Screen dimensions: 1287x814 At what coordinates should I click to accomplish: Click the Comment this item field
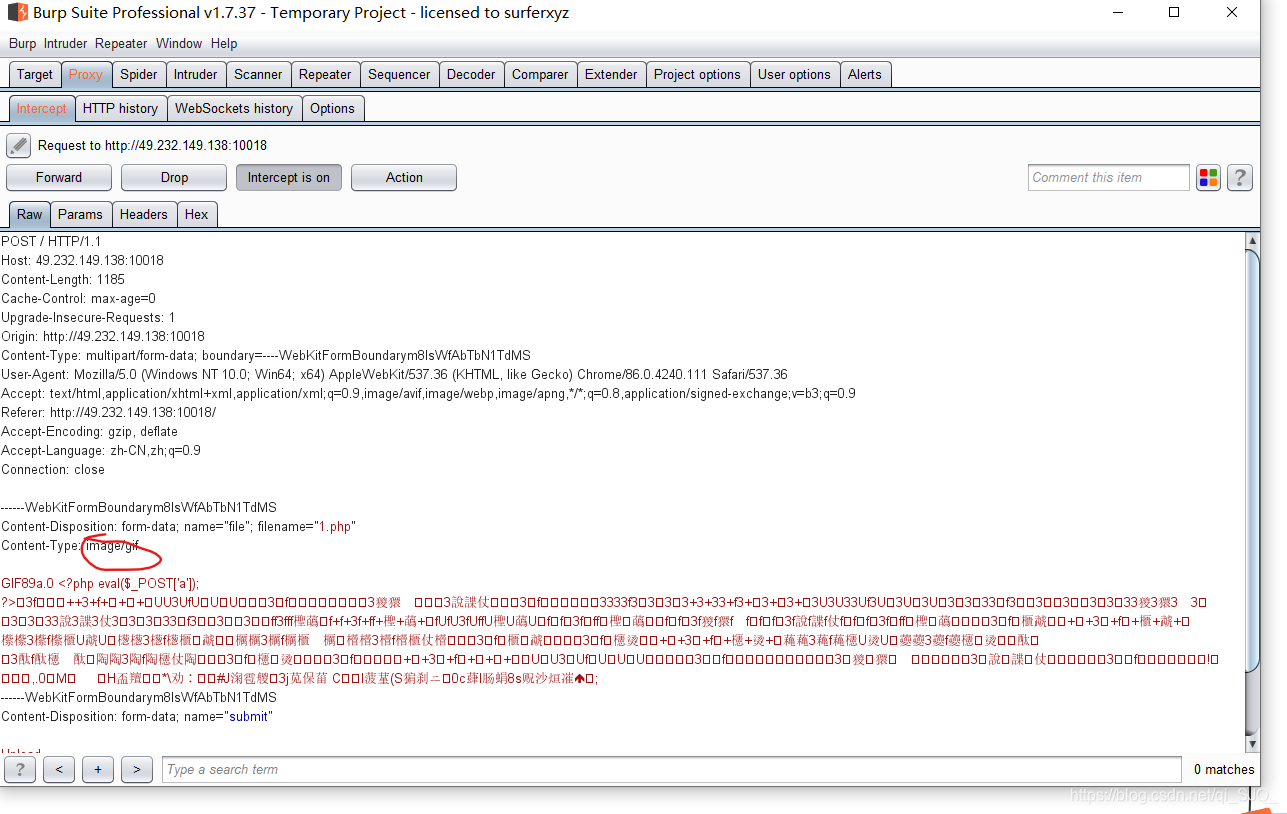point(1108,178)
